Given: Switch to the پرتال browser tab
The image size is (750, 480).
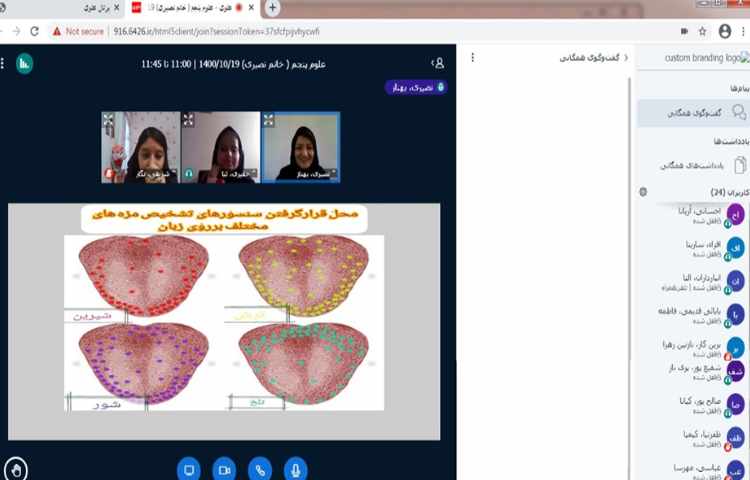Looking at the screenshot, I should 62,8.
